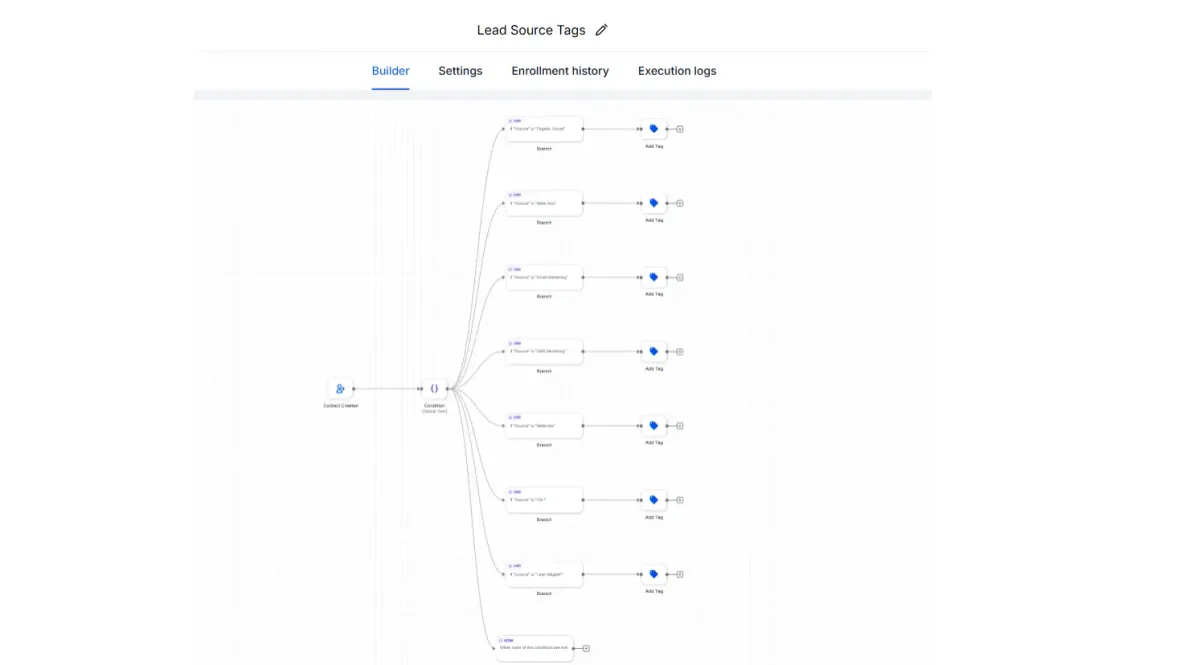Select the "Source" is "VSL" branch card

(x=544, y=500)
